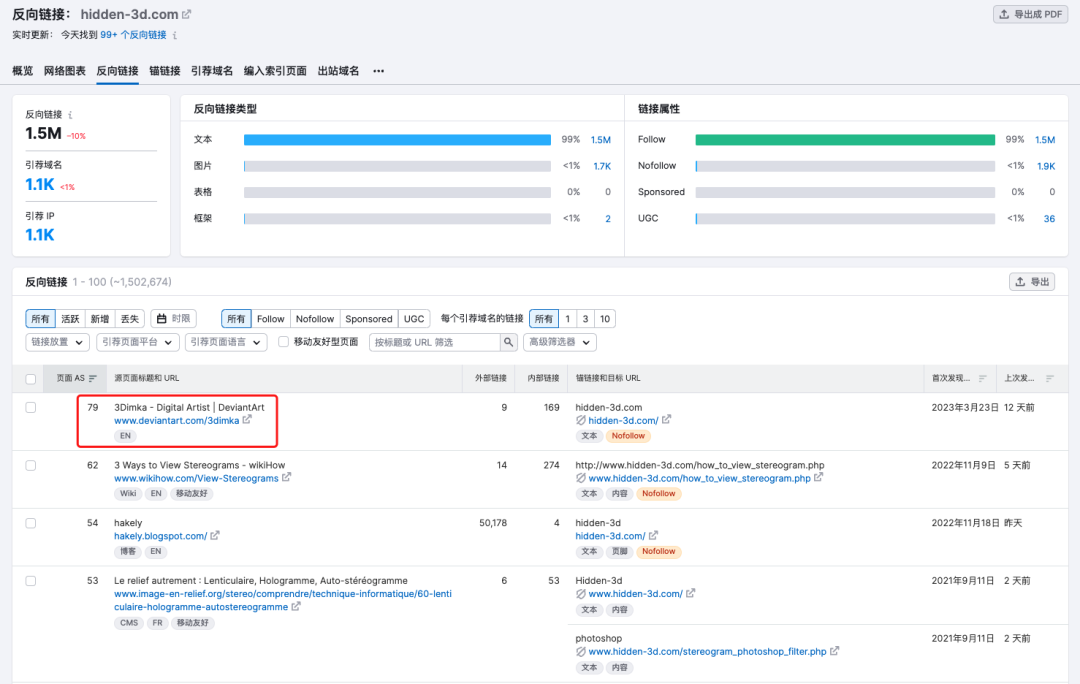Go to the "引荐域名" tab

(212, 71)
